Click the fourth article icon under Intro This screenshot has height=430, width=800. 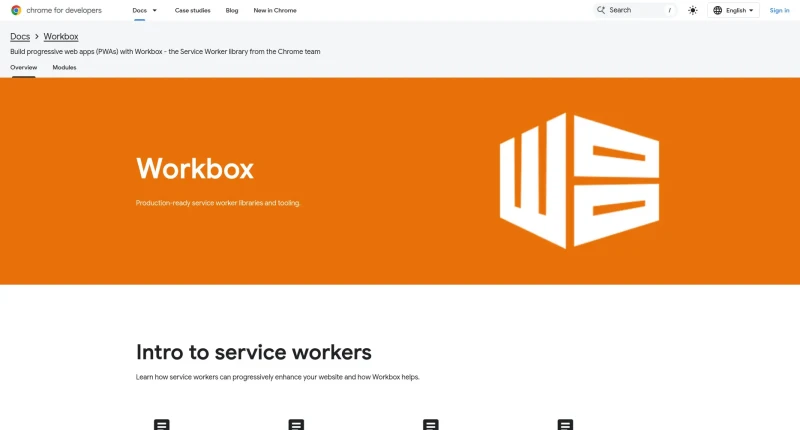tap(565, 424)
